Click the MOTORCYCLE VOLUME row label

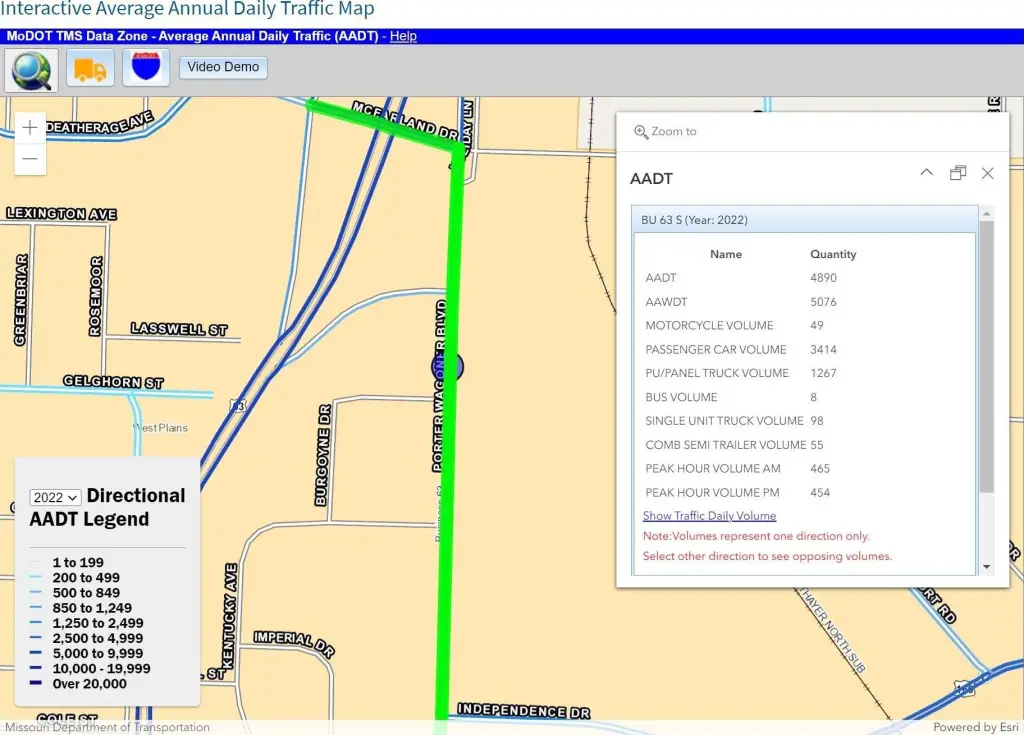pos(709,325)
